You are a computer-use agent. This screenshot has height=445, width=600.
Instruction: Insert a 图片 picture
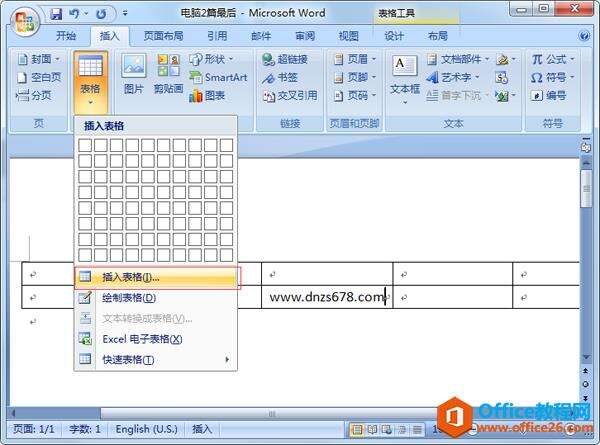[x=134, y=74]
